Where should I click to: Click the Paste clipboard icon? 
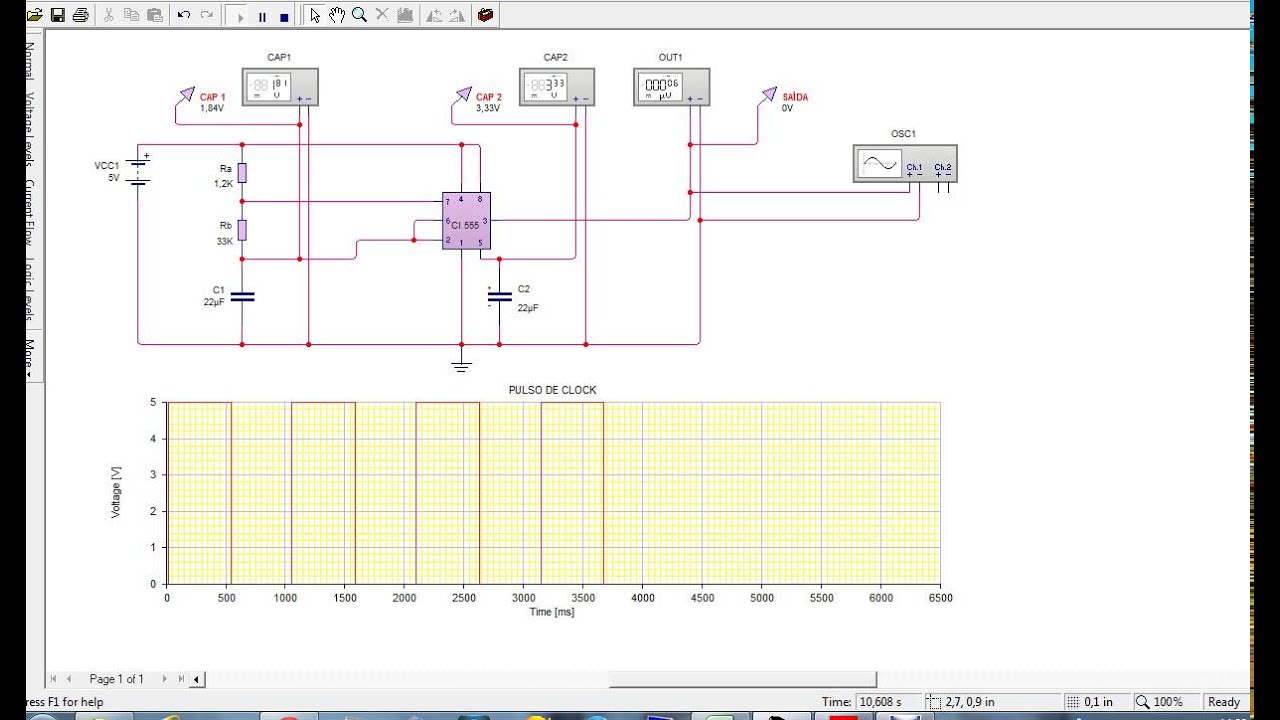pyautogui.click(x=155, y=15)
